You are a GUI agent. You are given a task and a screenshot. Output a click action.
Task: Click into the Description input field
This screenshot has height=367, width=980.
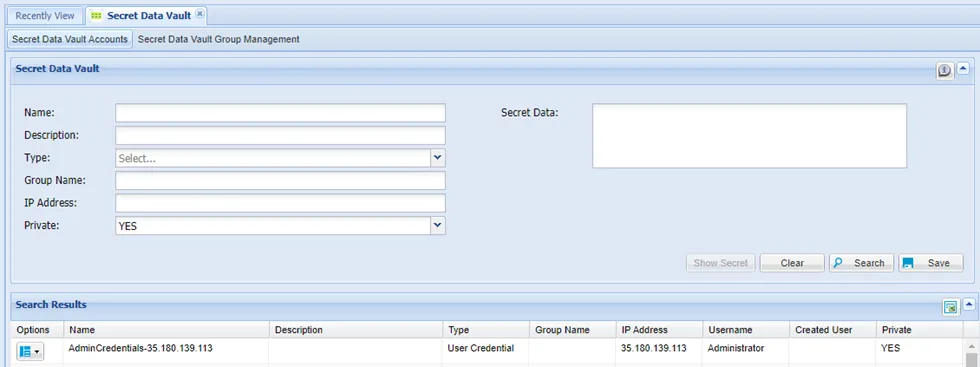click(280, 136)
